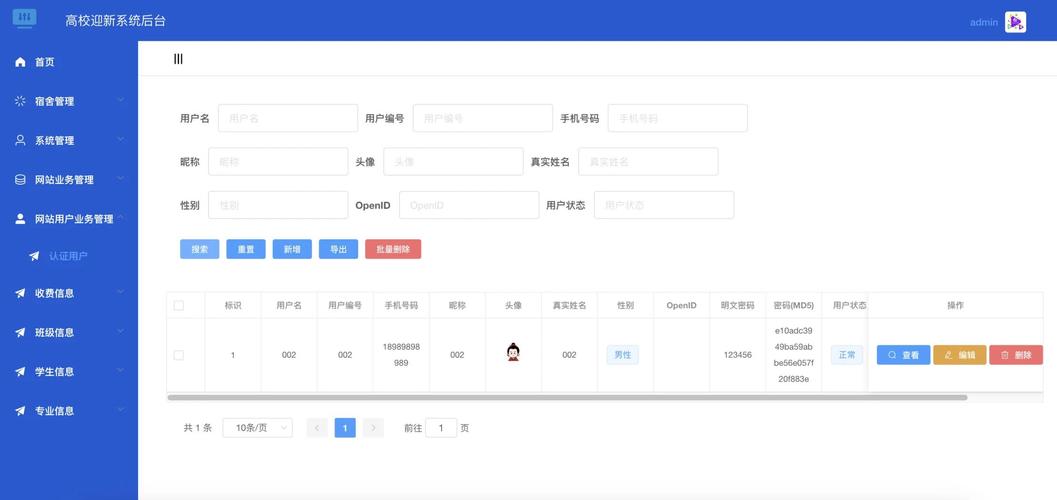The width and height of the screenshot is (1057, 500).
Task: Click the 宿舍管理 sidebar icon
Action: click(20, 101)
